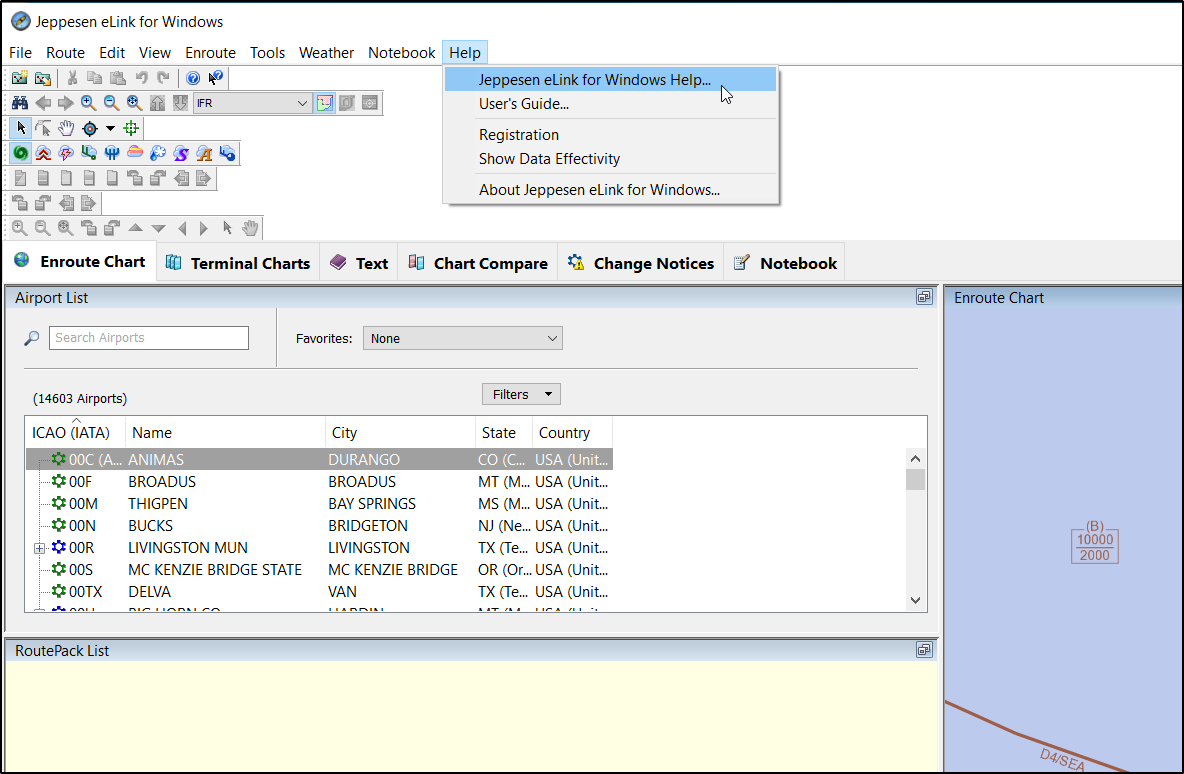Click the zoom out magnifier icon

pos(111,103)
